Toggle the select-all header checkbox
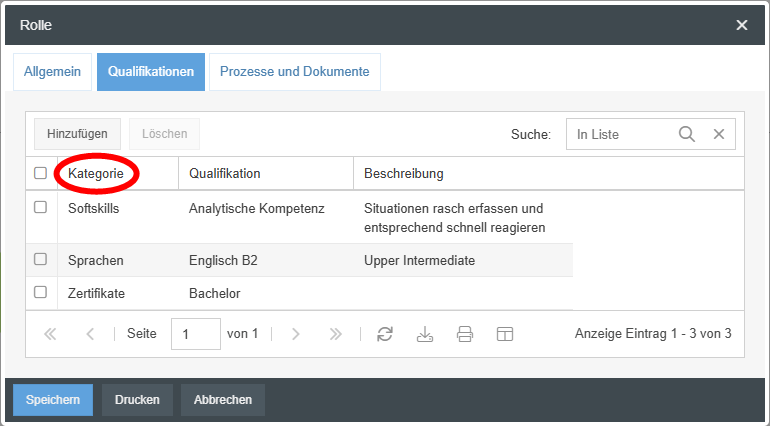This screenshot has width=770, height=426. point(40,173)
